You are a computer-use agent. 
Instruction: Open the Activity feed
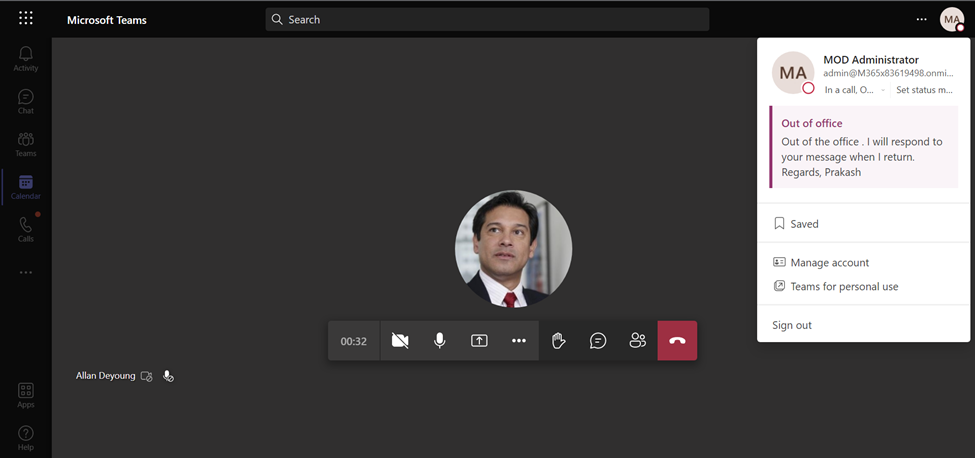(25, 59)
